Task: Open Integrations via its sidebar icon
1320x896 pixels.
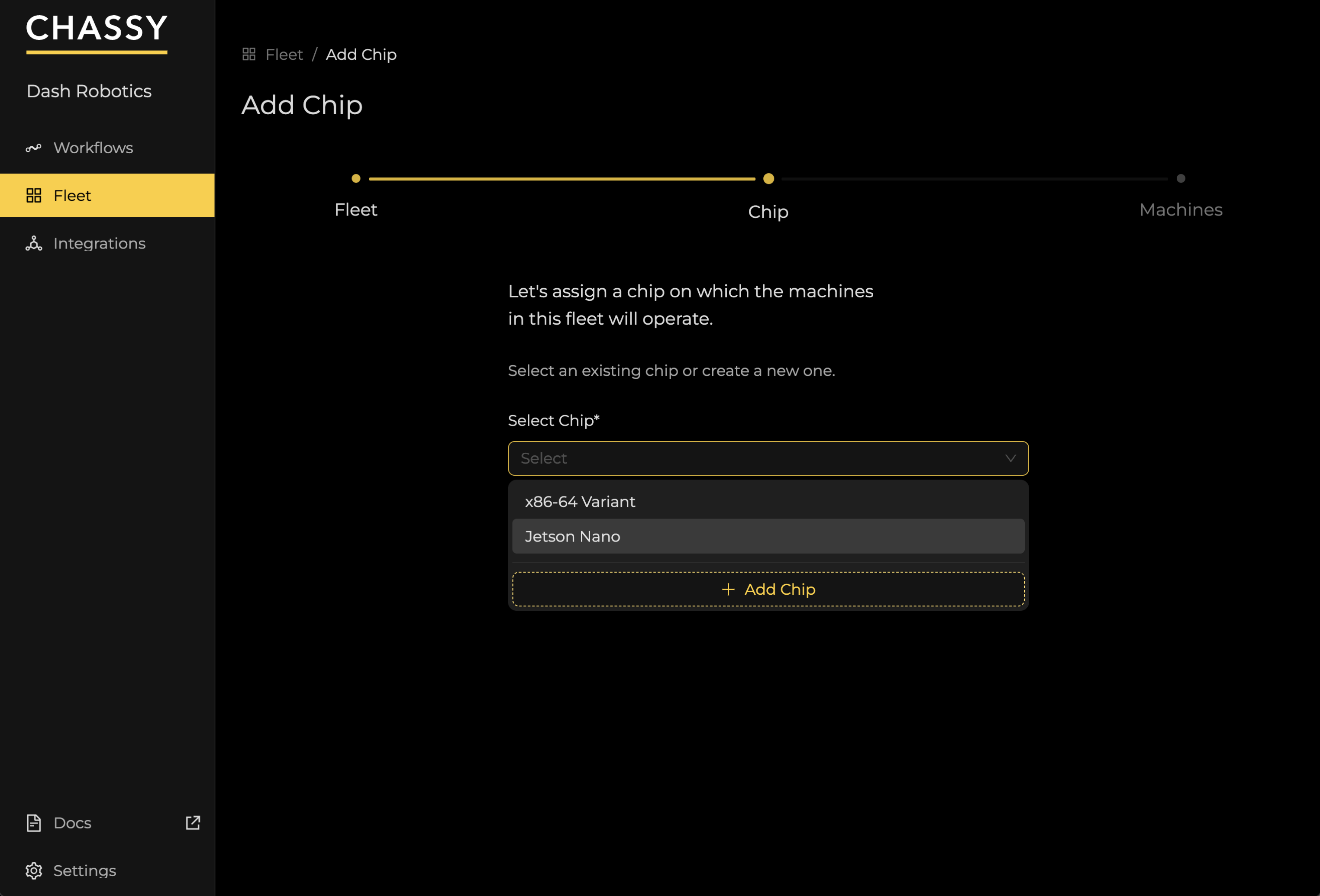Action: (x=33, y=243)
